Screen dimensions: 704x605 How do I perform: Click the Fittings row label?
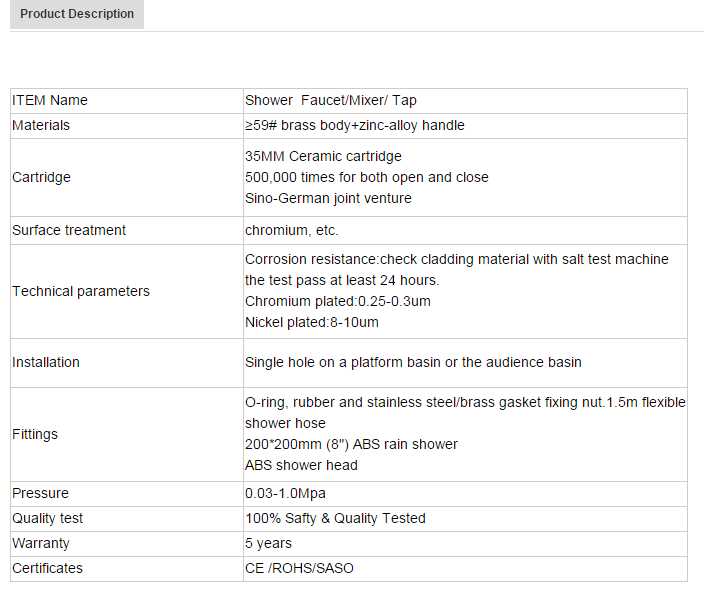35,434
